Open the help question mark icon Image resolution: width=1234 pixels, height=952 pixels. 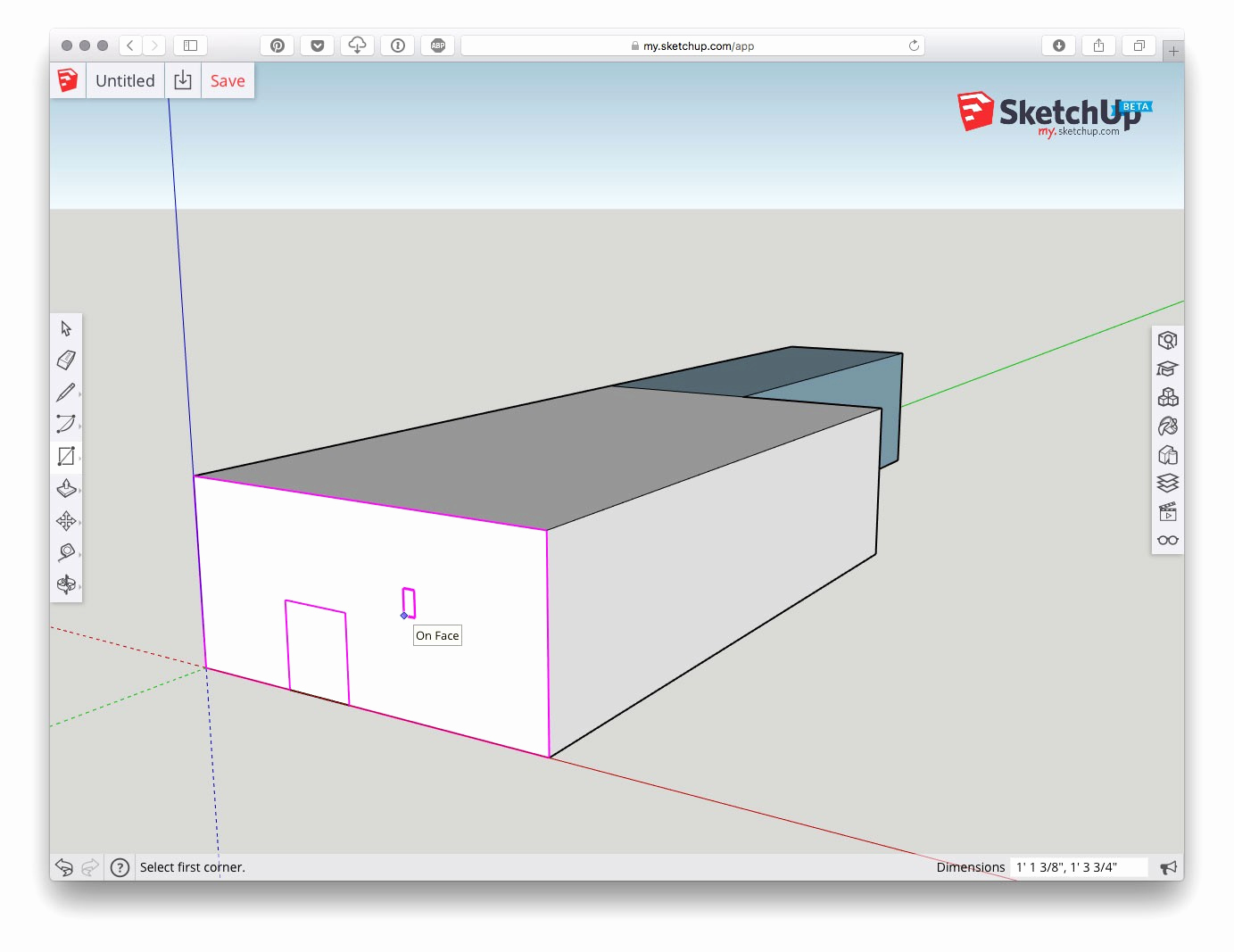click(x=120, y=867)
